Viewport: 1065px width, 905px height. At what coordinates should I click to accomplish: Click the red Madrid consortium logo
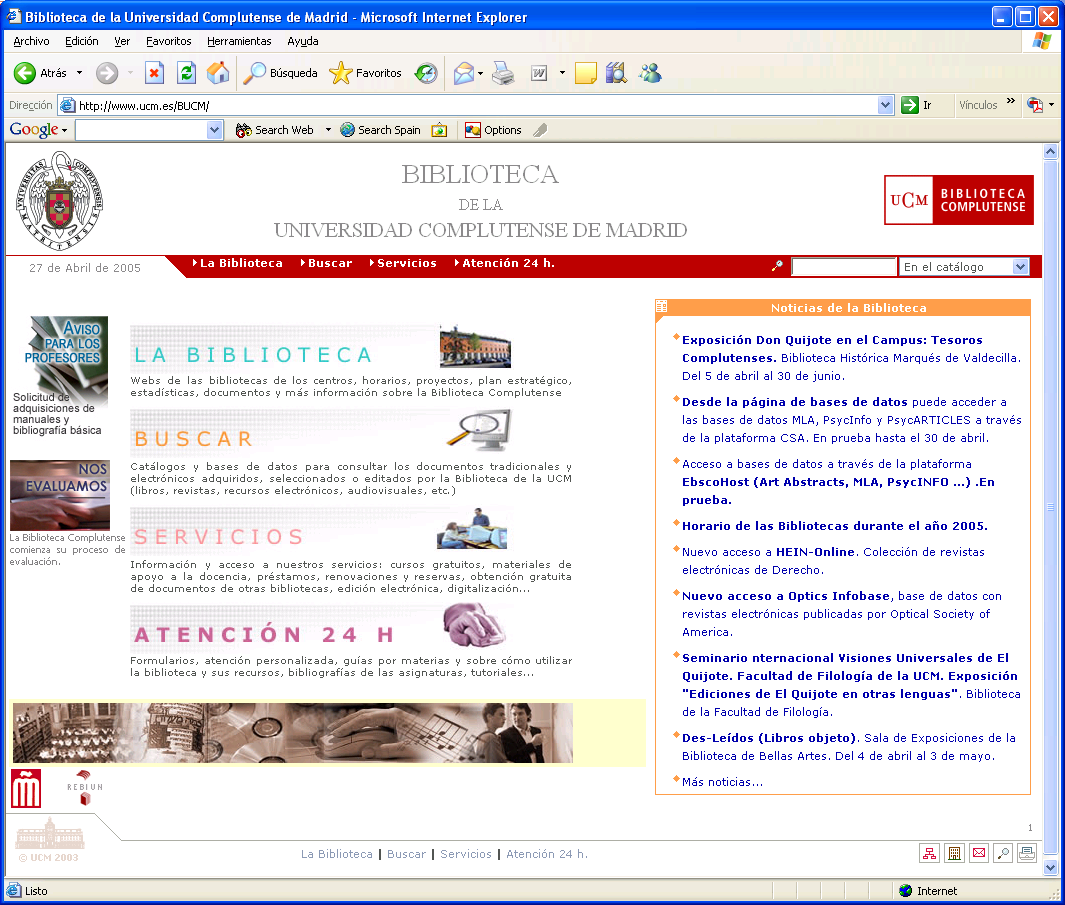(26, 788)
